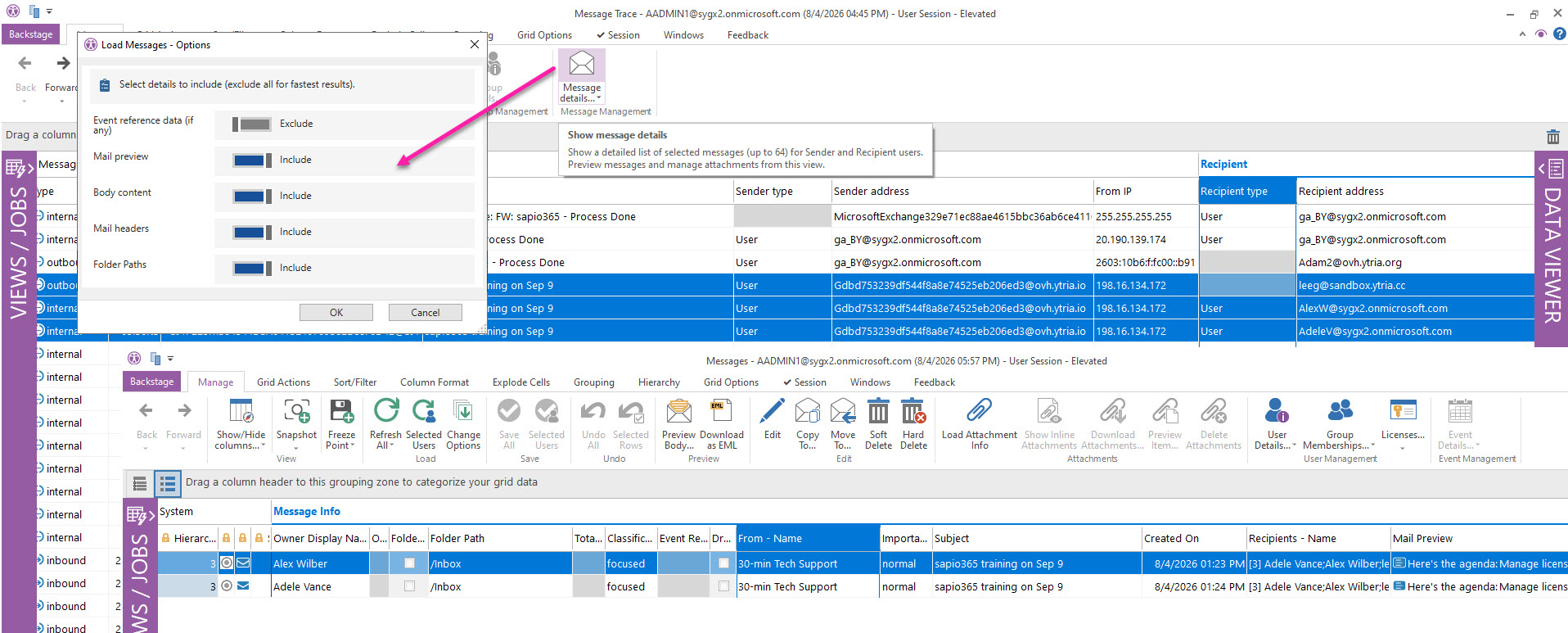Screen dimensions: 1568x633
Task: Check the Folder checkbox for Adele Vance
Action: point(409,586)
